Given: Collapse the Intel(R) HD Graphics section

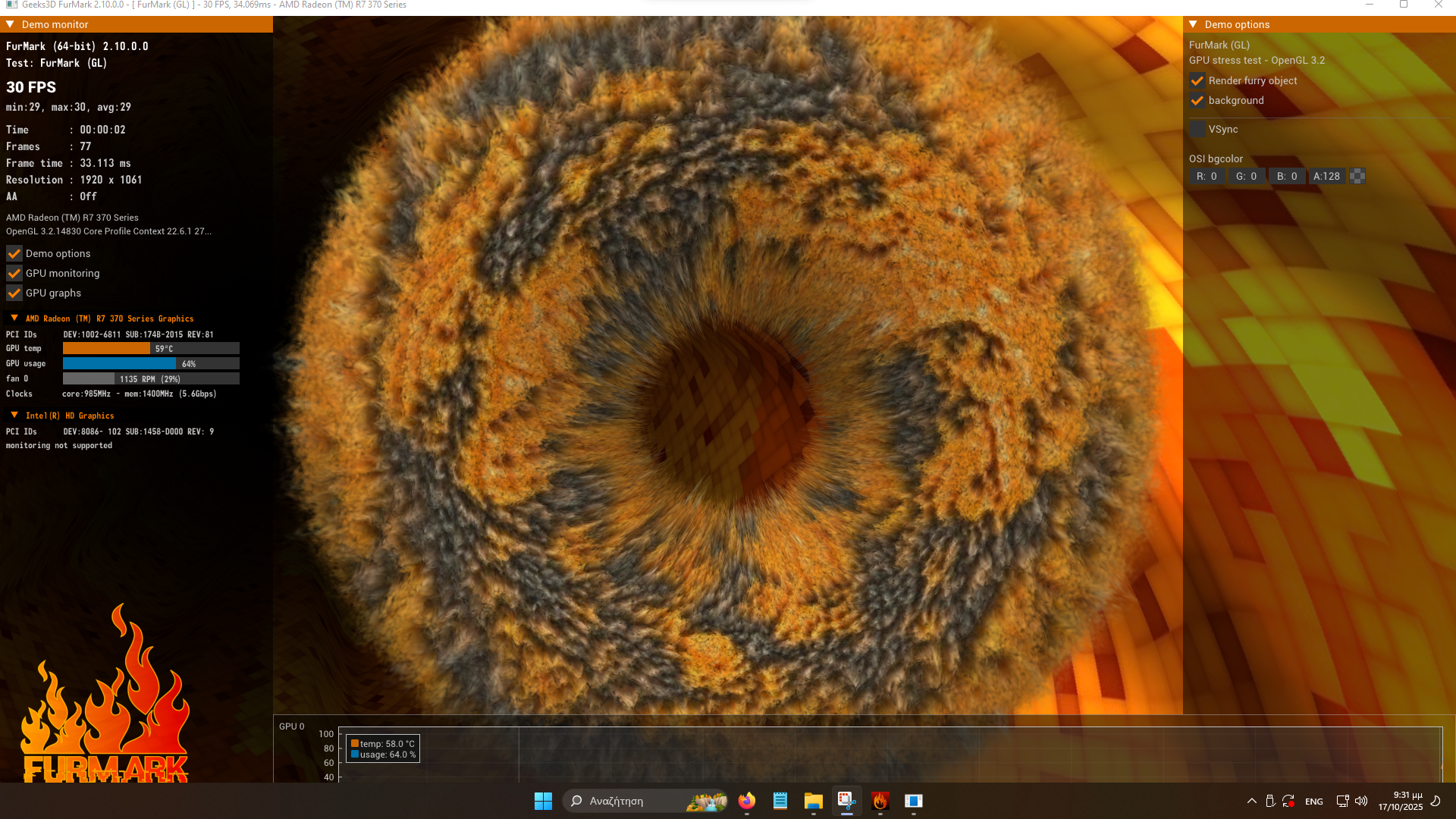Looking at the screenshot, I should [14, 416].
